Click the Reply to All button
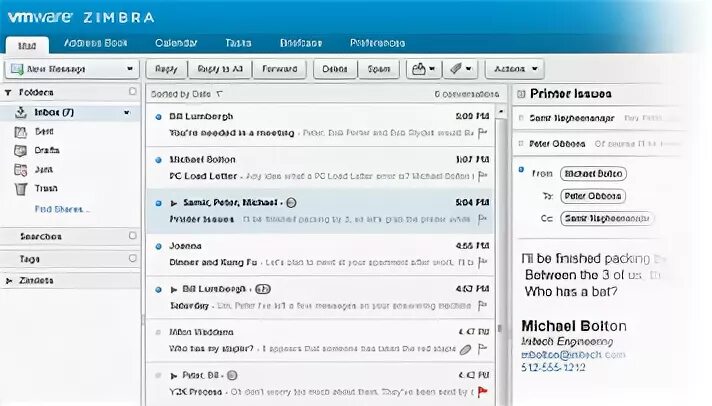Image resolution: width=712 pixels, height=406 pixels. pos(220,69)
